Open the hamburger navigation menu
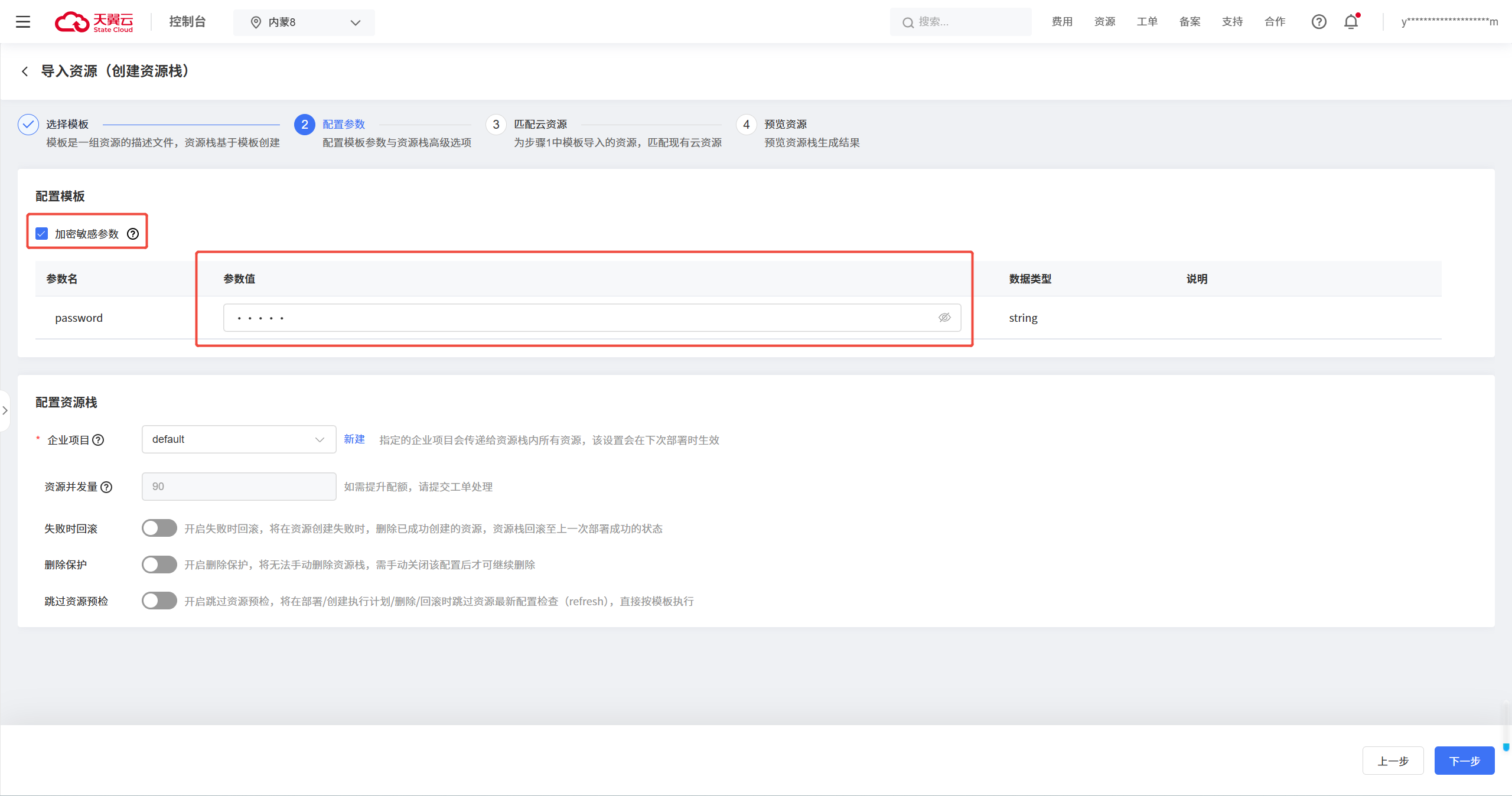The image size is (1512, 796). [x=23, y=22]
